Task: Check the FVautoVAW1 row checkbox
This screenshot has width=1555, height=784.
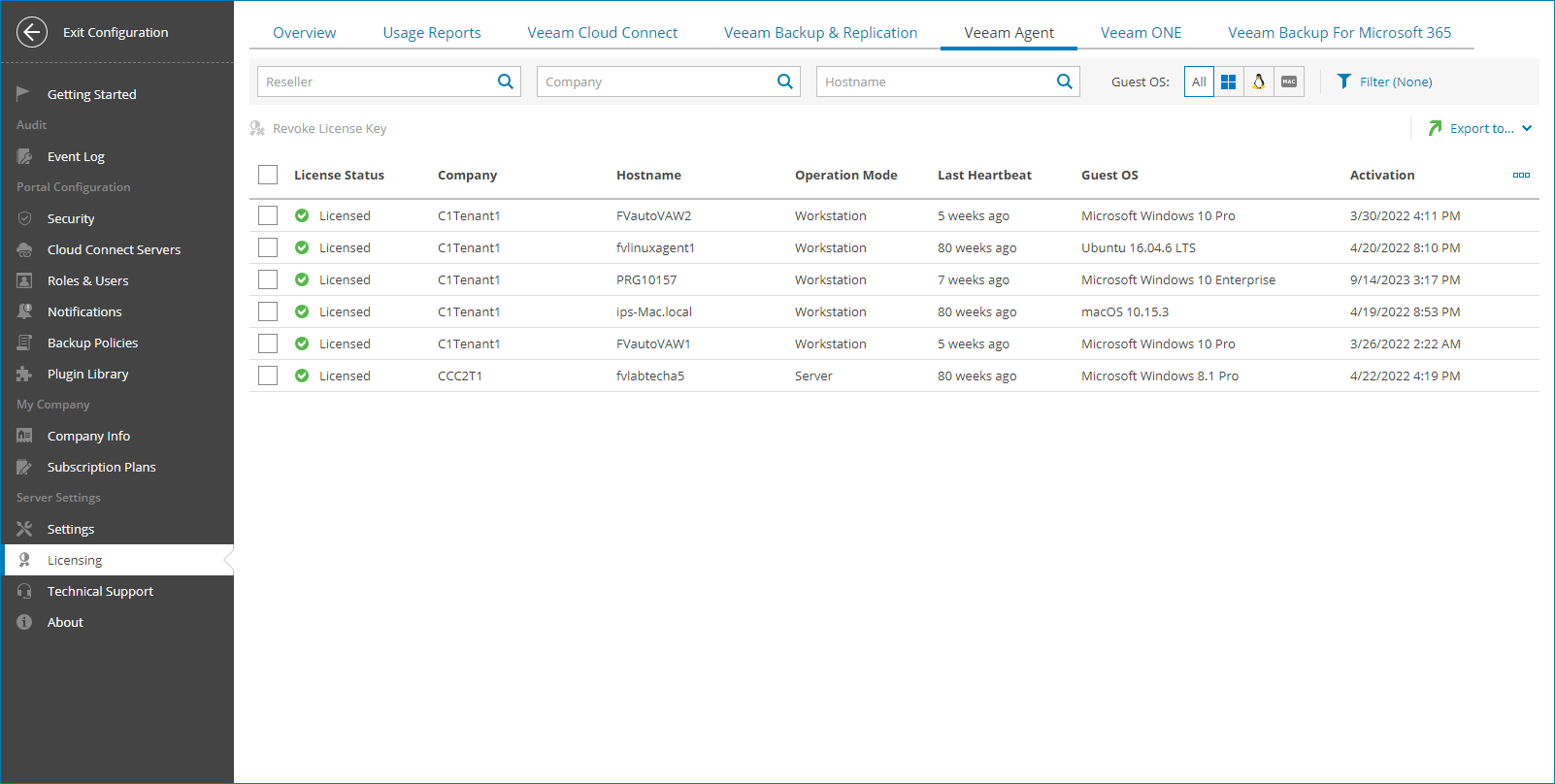Action: (268, 343)
